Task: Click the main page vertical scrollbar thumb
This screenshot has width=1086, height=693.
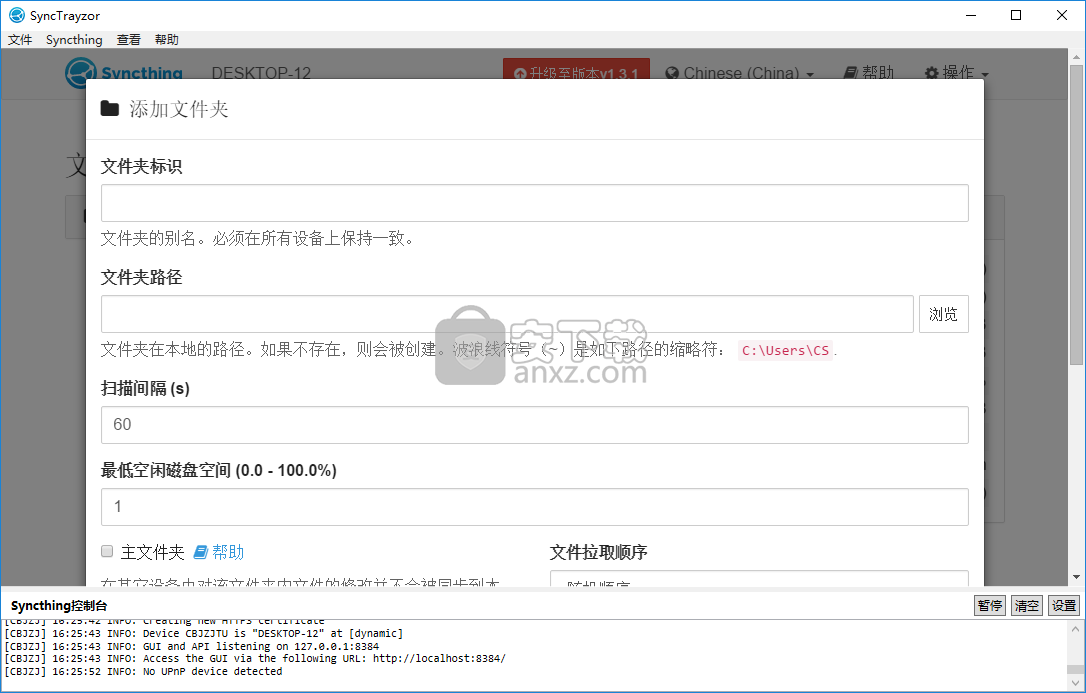Action: pyautogui.click(x=1076, y=215)
